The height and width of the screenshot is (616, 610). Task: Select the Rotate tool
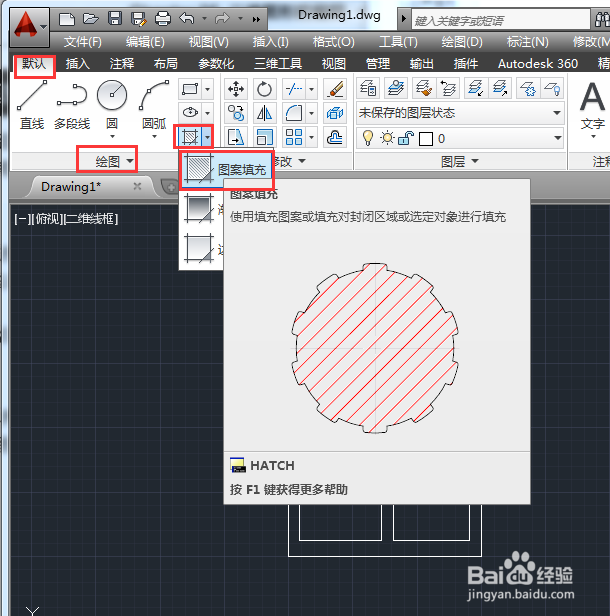pos(264,89)
